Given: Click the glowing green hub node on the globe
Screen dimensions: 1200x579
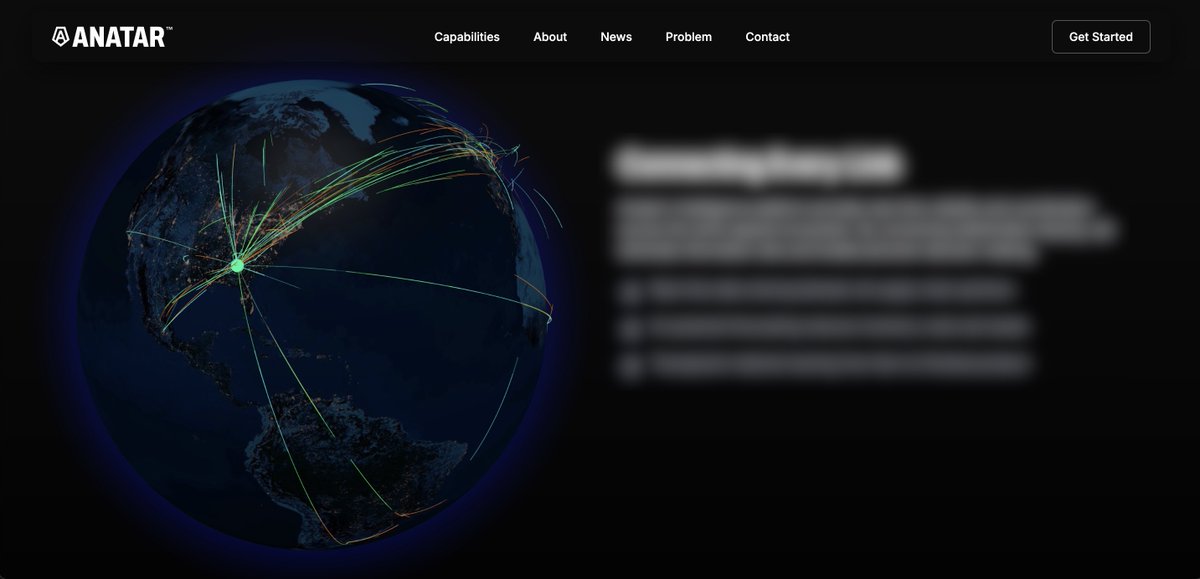Looking at the screenshot, I should 237,265.
